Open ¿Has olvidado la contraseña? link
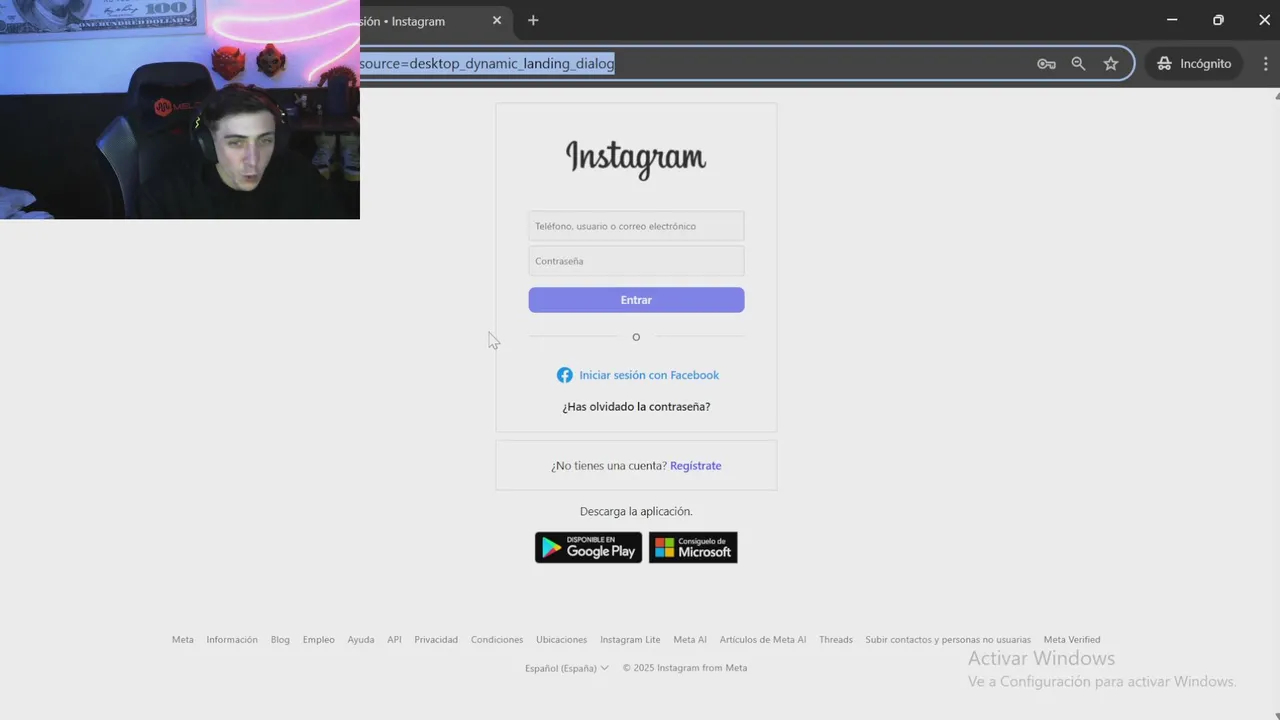The height and width of the screenshot is (720, 1280). 636,407
